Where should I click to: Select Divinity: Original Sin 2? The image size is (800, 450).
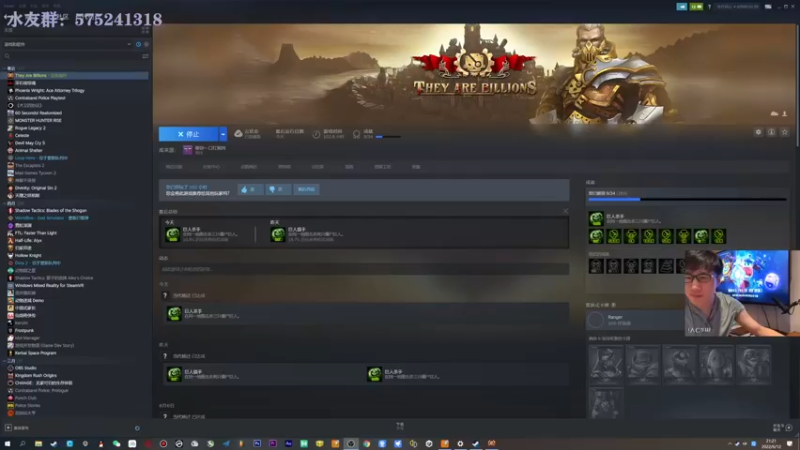[x=36, y=188]
